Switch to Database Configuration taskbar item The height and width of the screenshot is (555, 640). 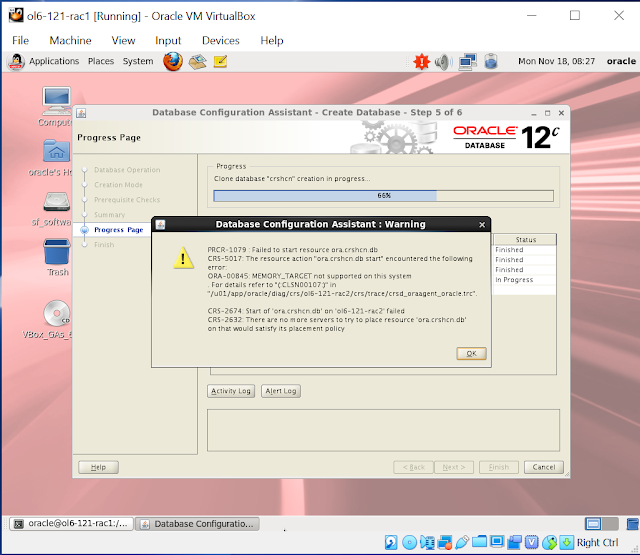(198, 524)
